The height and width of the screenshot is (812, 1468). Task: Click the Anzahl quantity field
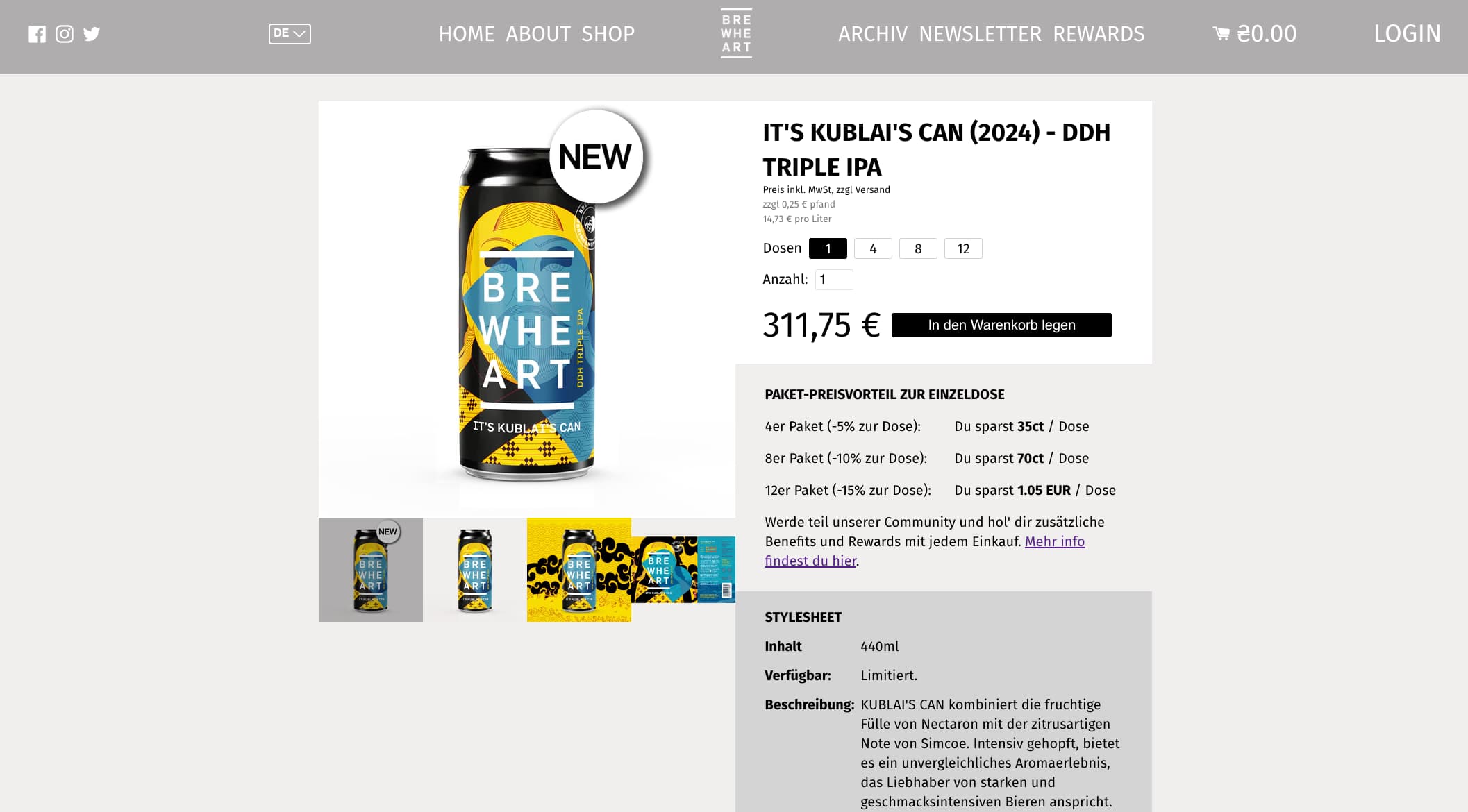pyautogui.click(x=834, y=280)
